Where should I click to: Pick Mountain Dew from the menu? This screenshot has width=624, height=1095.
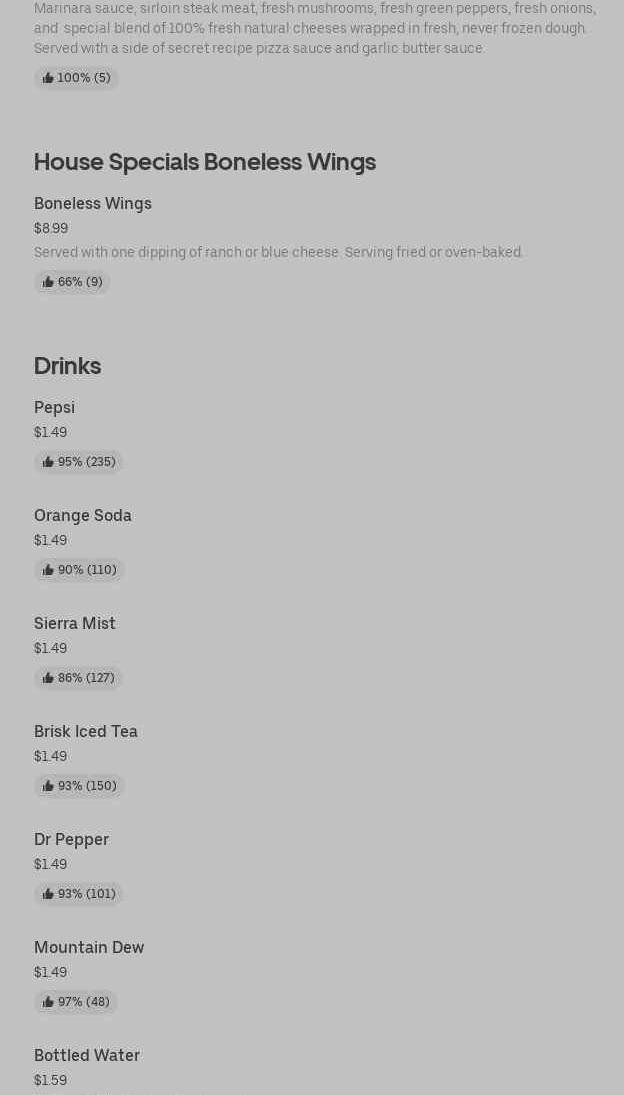pyautogui.click(x=89, y=947)
